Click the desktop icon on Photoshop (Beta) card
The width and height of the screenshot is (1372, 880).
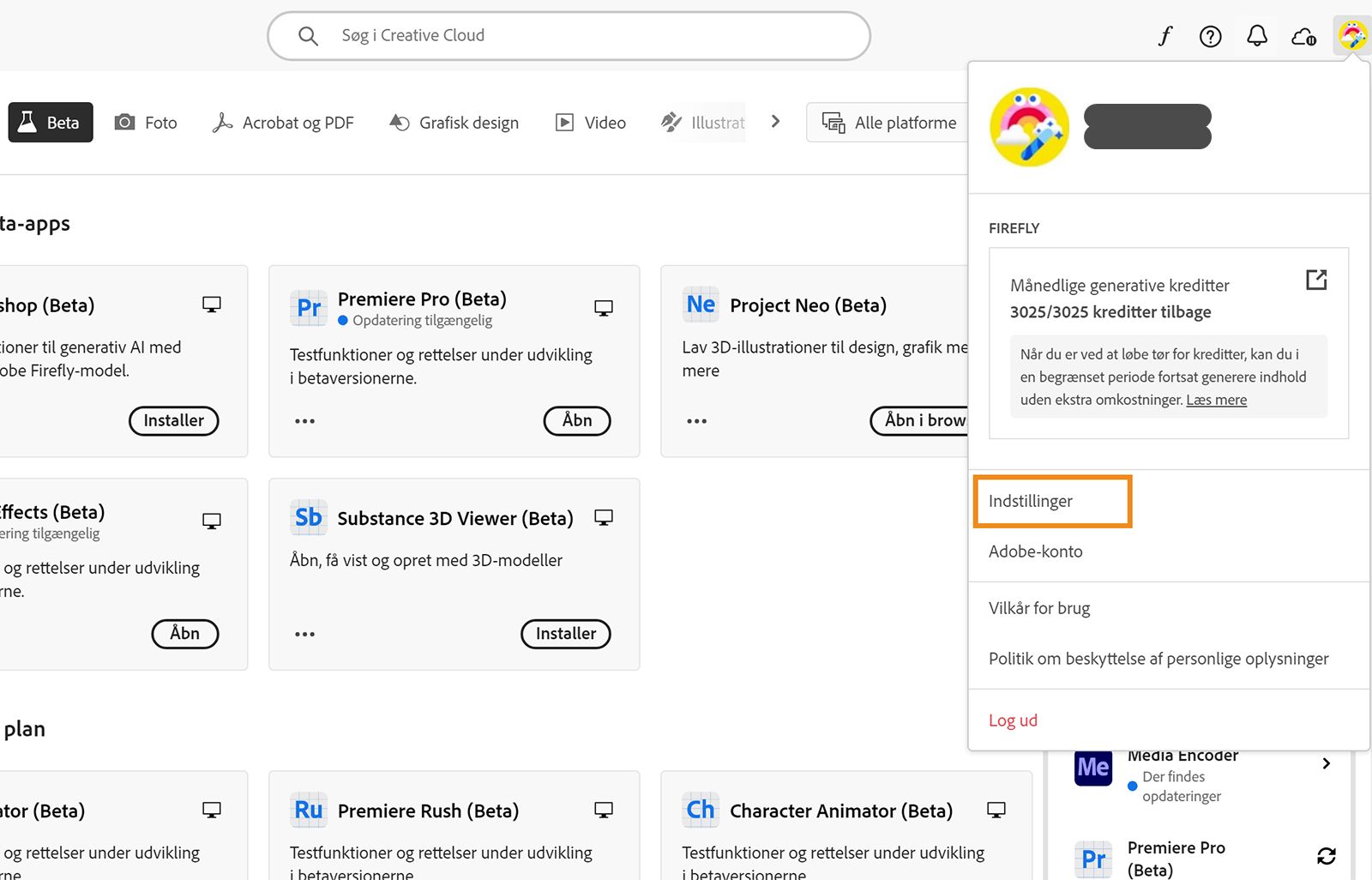(x=212, y=304)
